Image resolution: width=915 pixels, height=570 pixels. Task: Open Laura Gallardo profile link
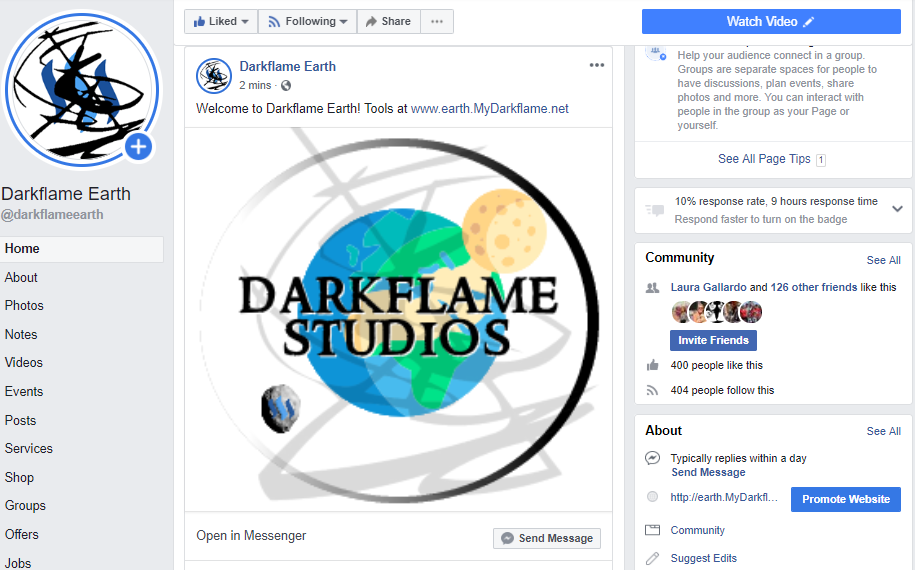pyautogui.click(x=708, y=287)
